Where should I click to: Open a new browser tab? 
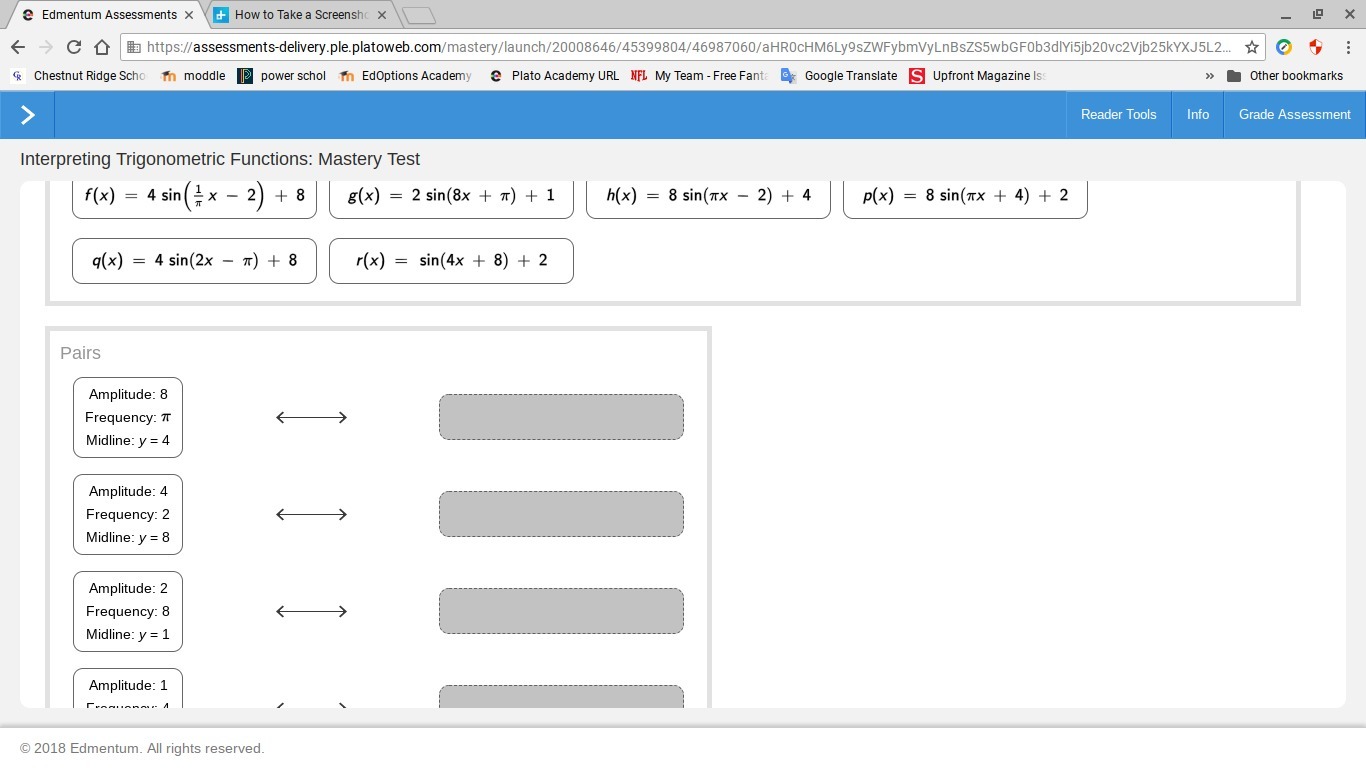(x=419, y=16)
